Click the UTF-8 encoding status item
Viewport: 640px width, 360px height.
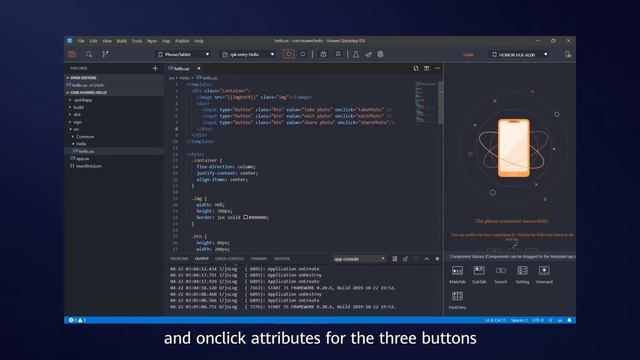tap(538, 320)
